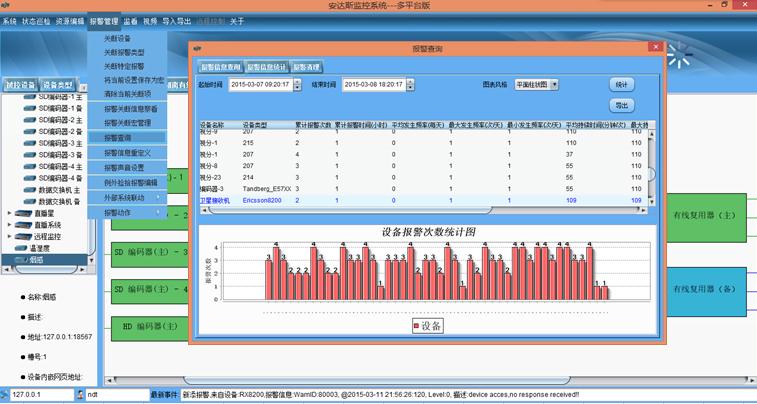Click the main window title bar app icon

(5, 5)
